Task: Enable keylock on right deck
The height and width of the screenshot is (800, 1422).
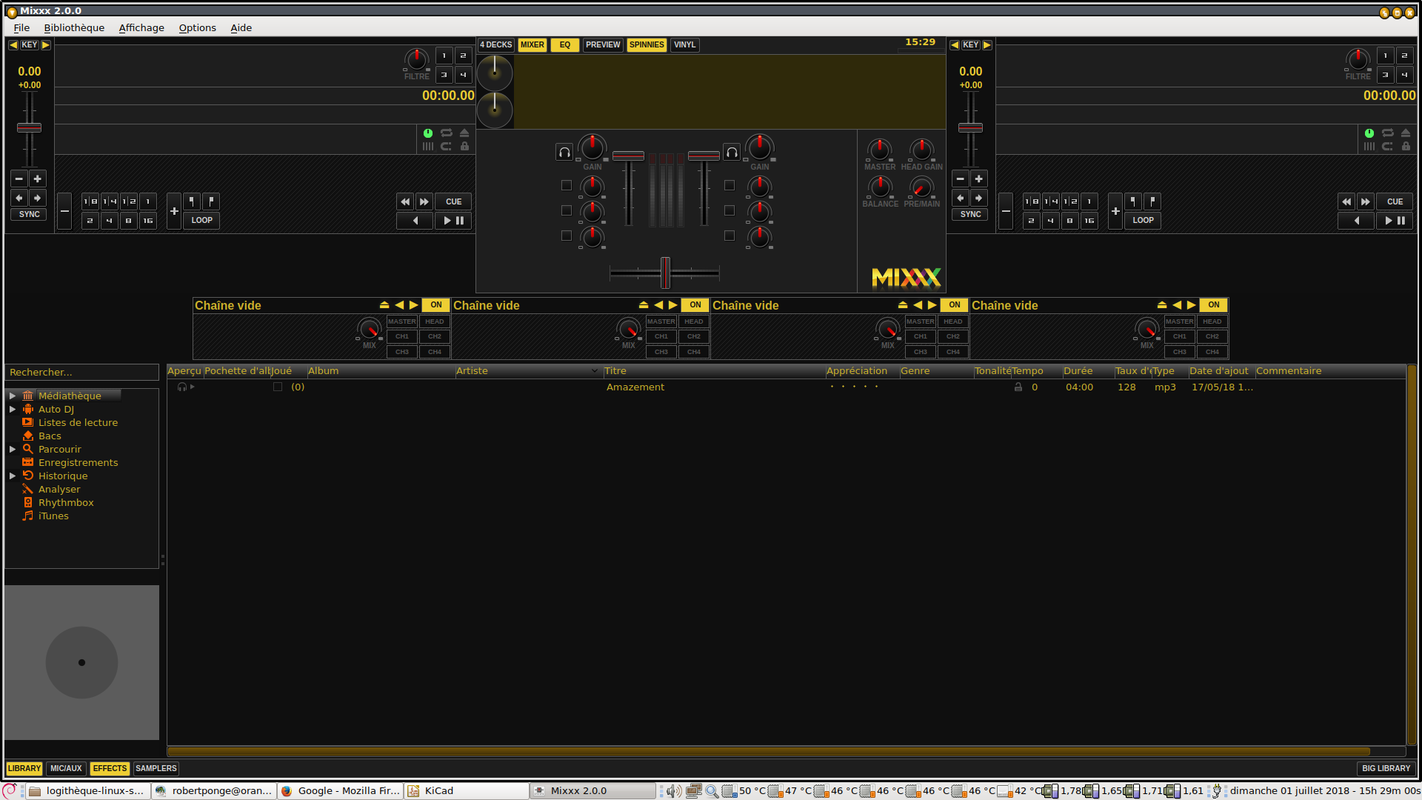Action: point(1406,147)
